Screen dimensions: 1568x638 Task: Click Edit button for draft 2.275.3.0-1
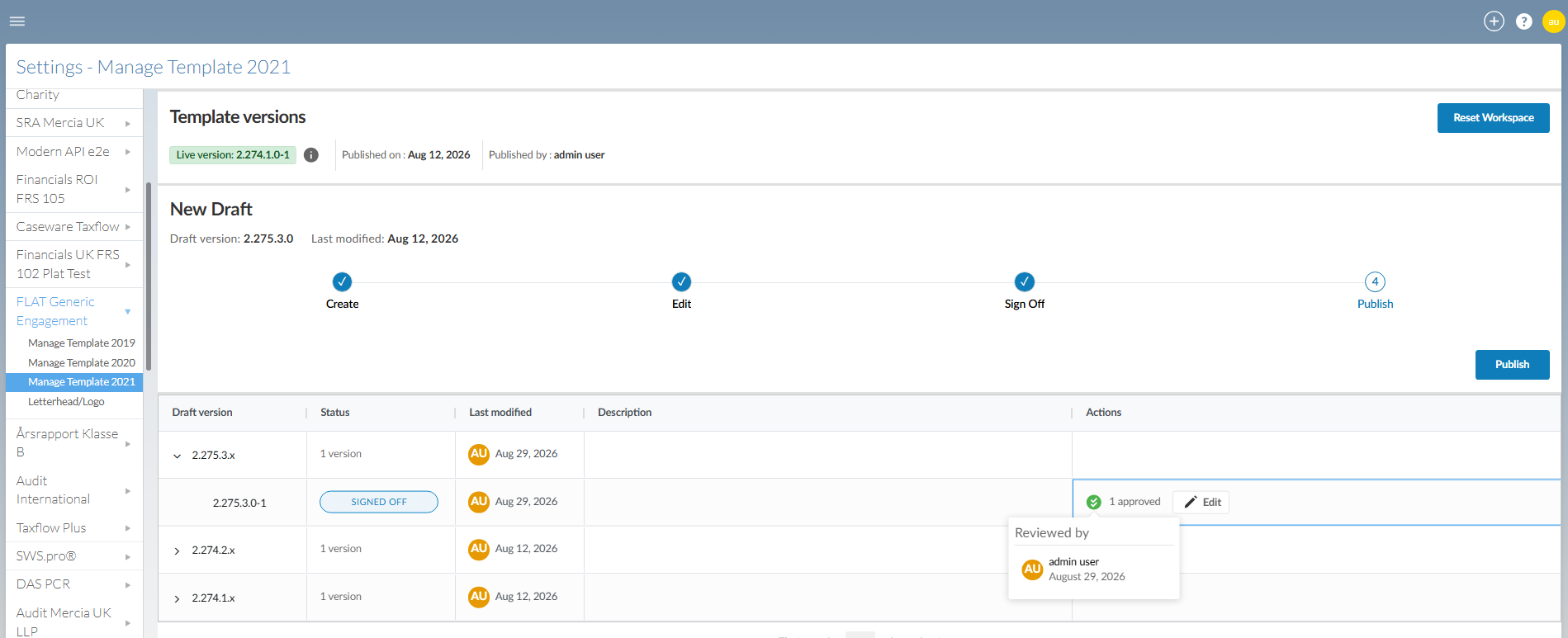coord(1201,503)
